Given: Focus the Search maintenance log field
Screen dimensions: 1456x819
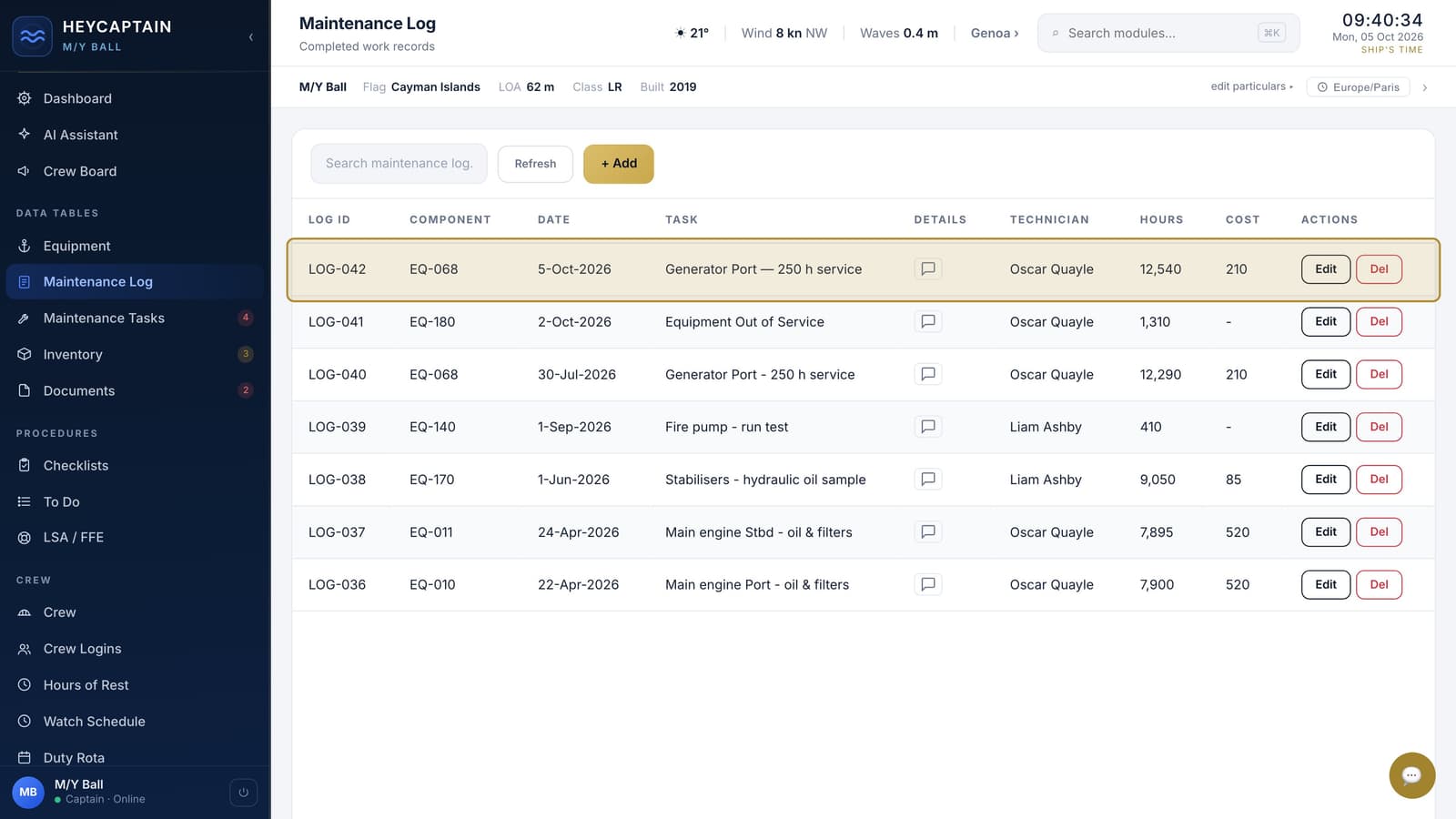Looking at the screenshot, I should pos(399,164).
